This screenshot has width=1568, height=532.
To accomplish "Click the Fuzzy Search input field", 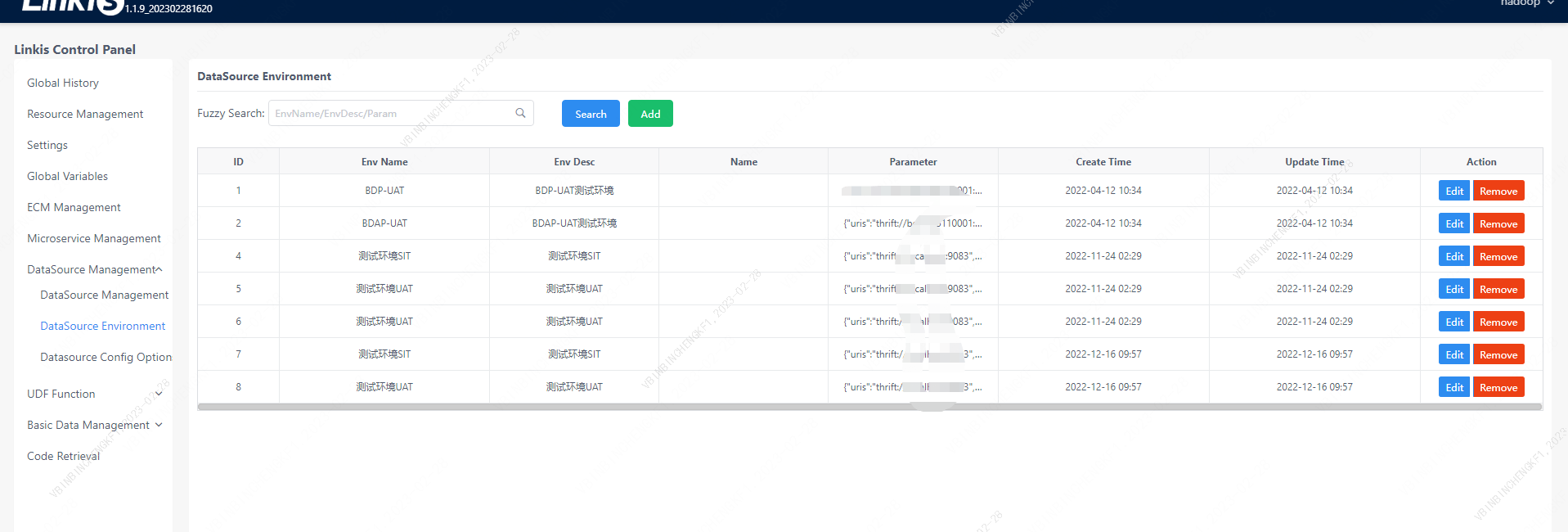I will click(x=393, y=113).
